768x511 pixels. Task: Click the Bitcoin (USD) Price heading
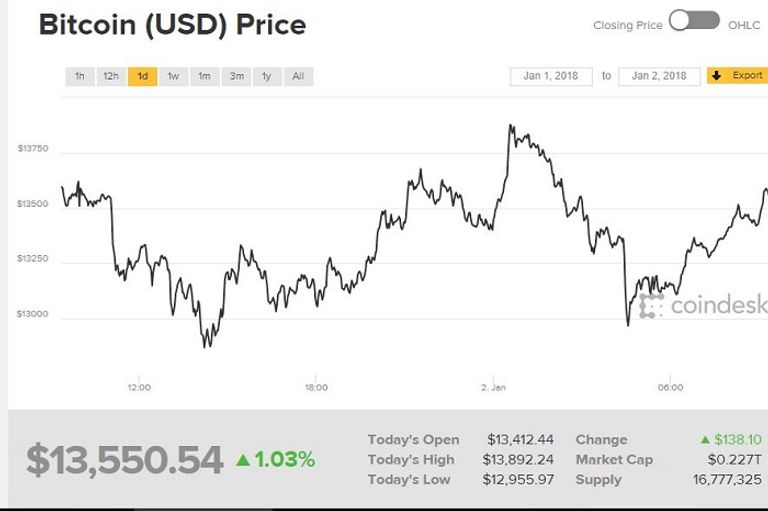[x=172, y=24]
